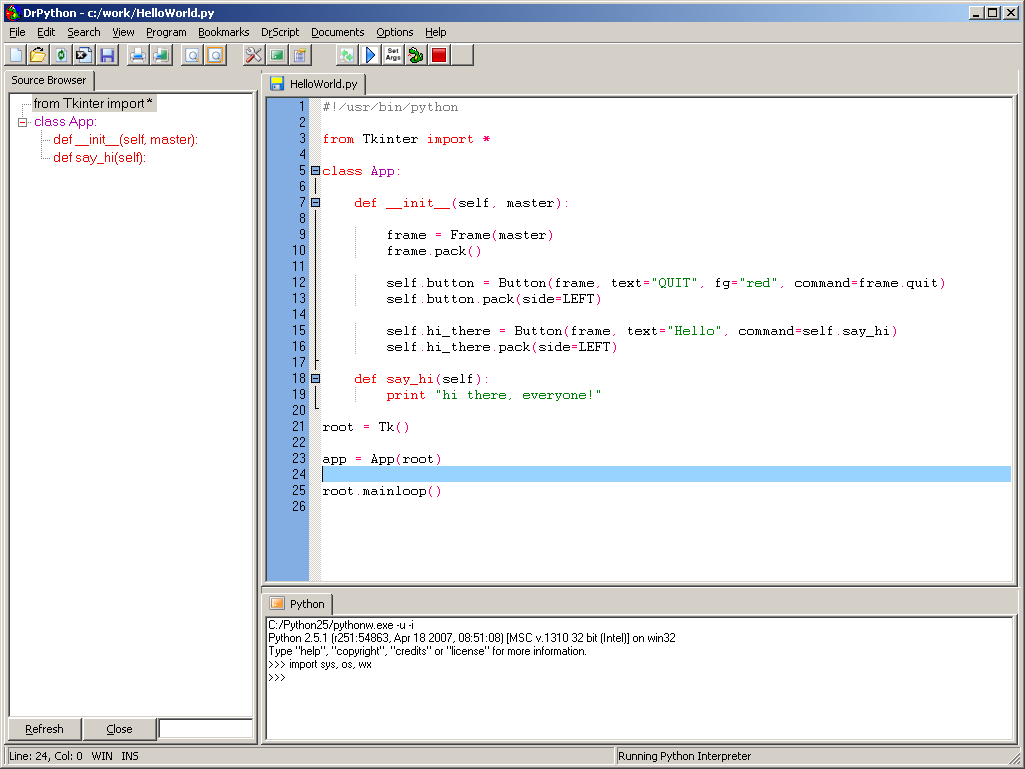Open the Search menu
Screen dimensions: 1025x769
[84, 32]
